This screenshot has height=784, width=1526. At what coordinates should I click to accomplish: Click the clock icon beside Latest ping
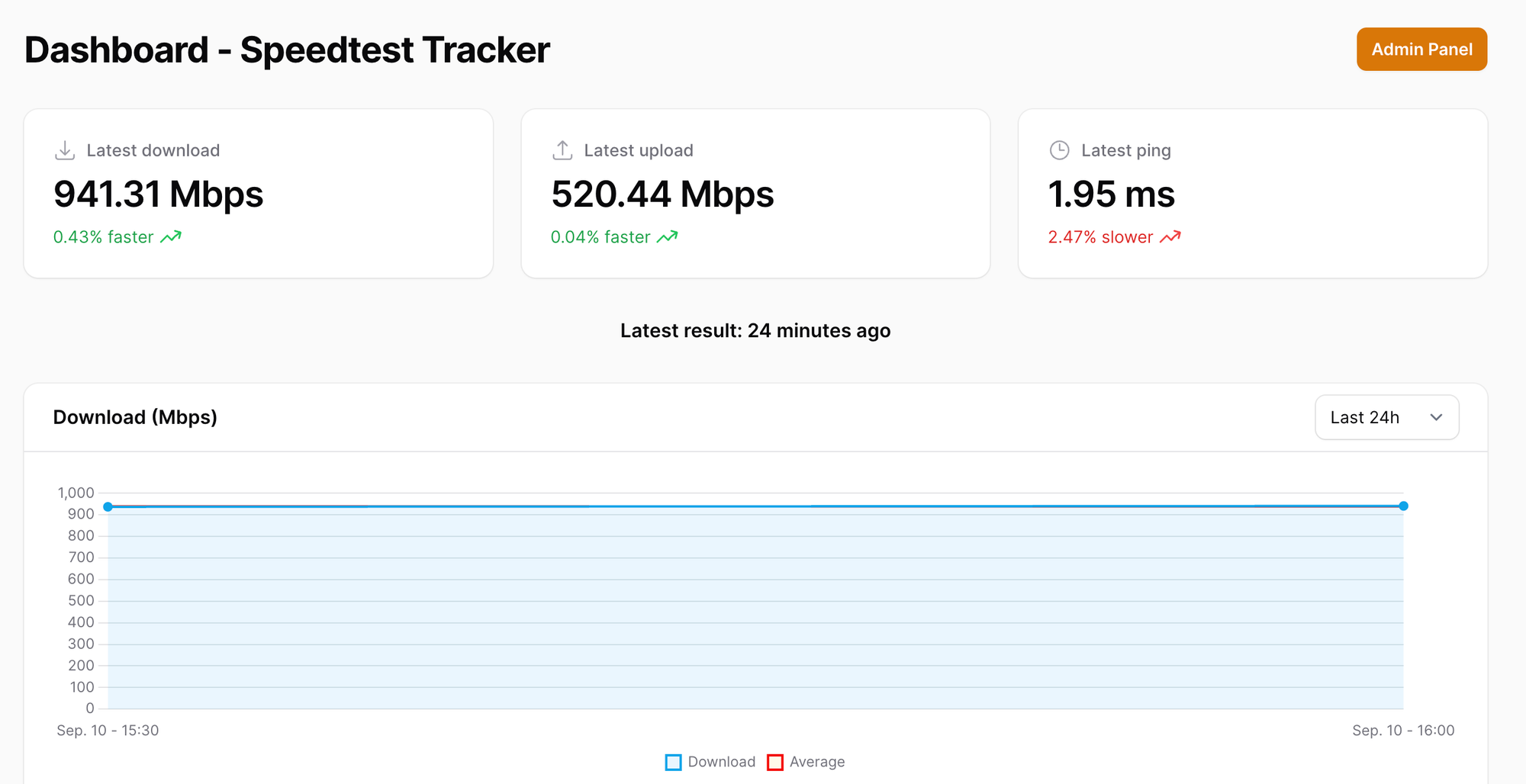coord(1060,150)
